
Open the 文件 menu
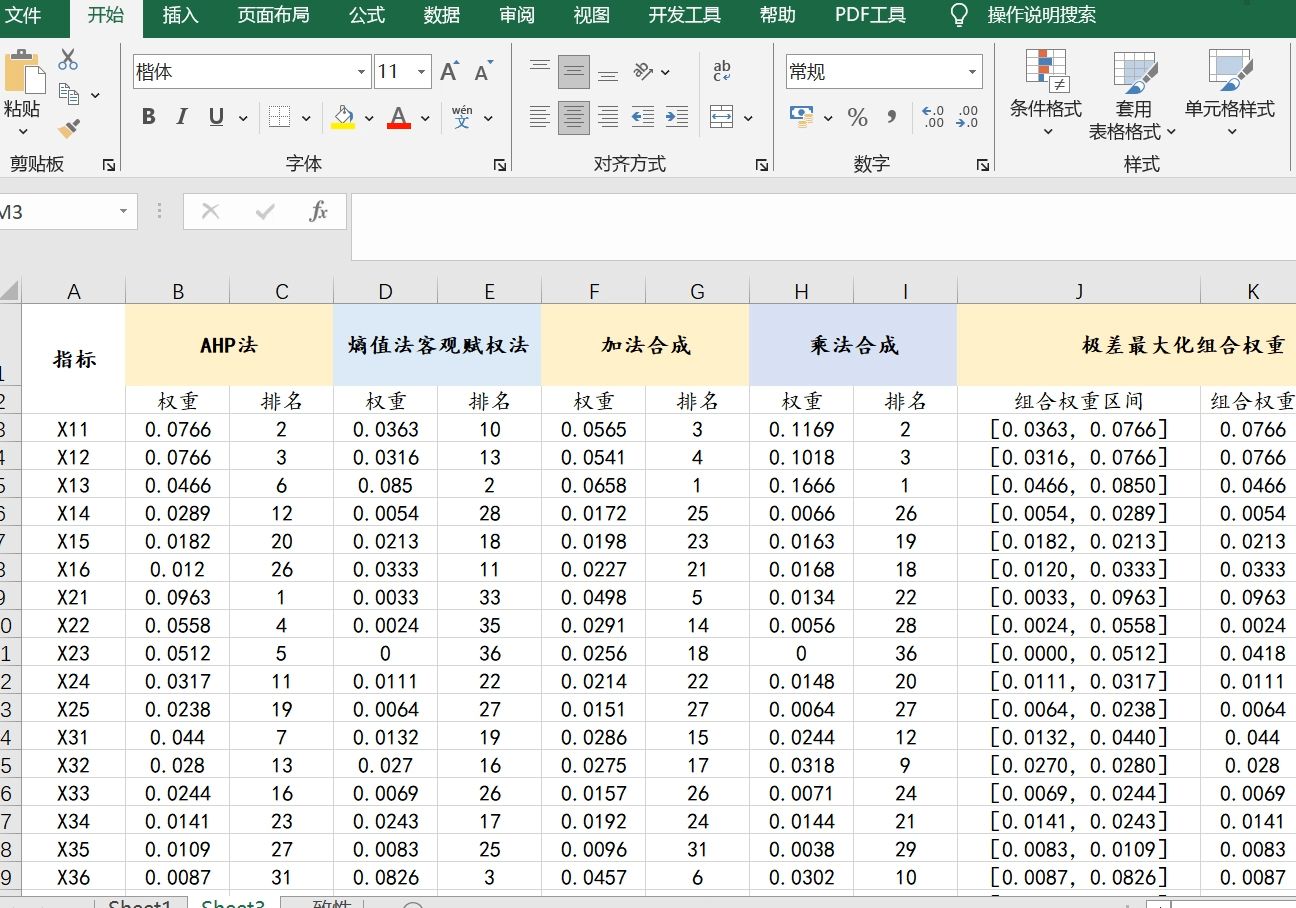(23, 15)
